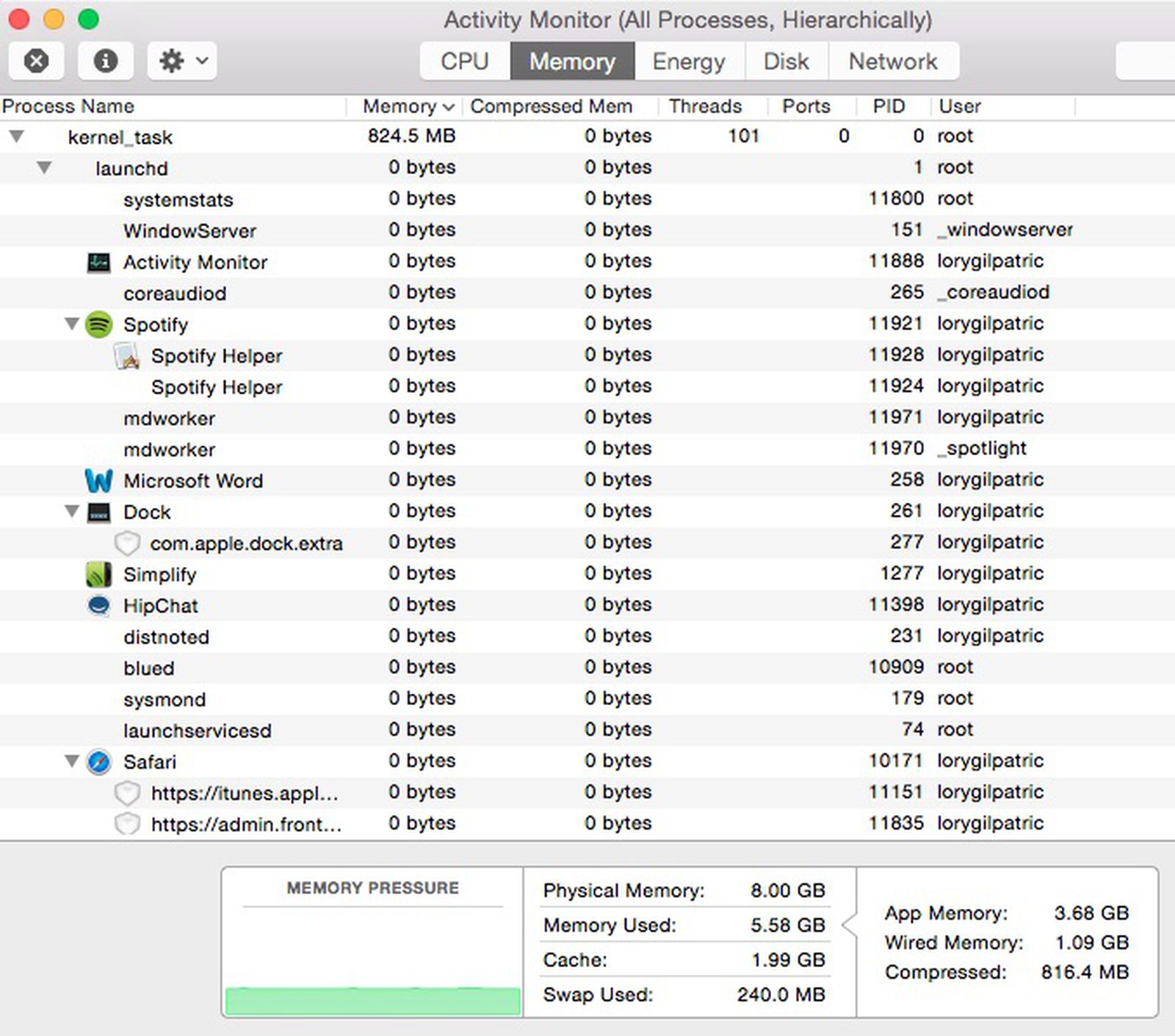The width and height of the screenshot is (1175, 1036).
Task: Click the Simplify process icon
Action: 98,574
